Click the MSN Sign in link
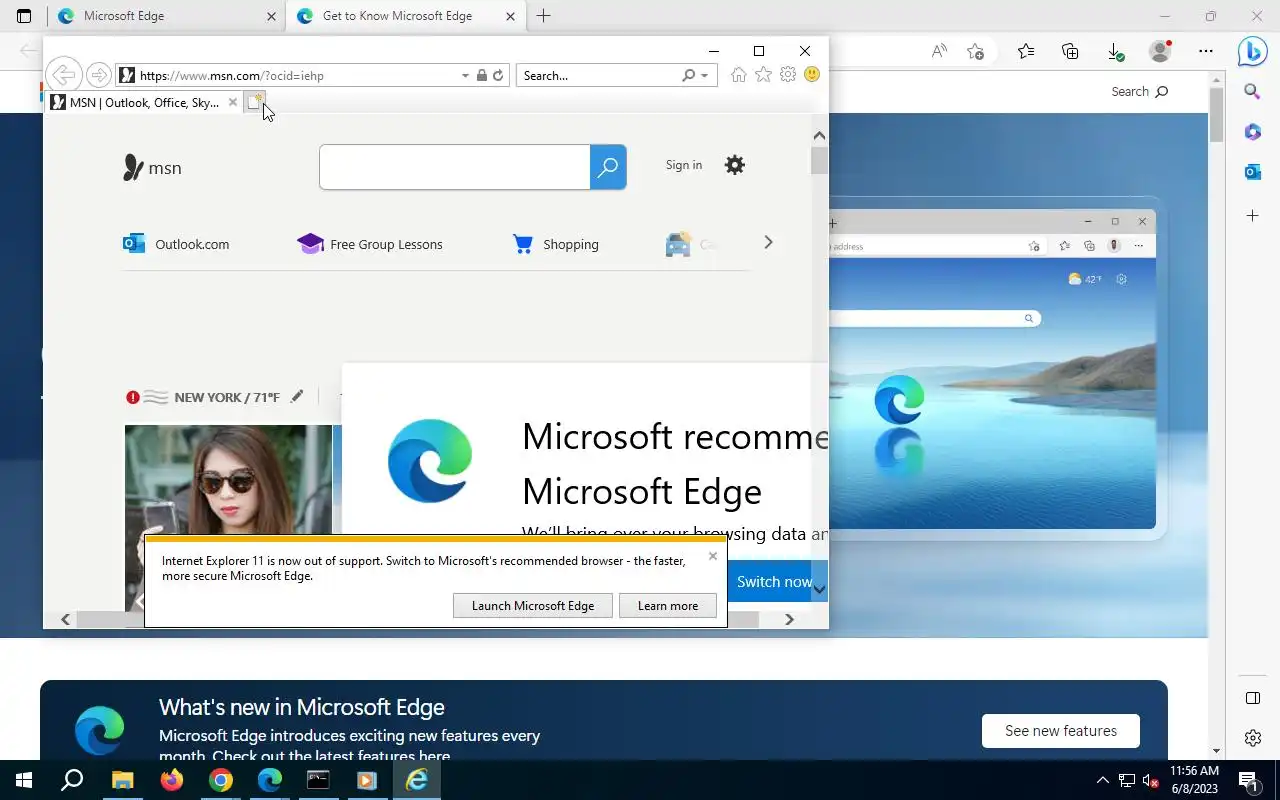Viewport: 1280px width, 800px height. point(684,165)
